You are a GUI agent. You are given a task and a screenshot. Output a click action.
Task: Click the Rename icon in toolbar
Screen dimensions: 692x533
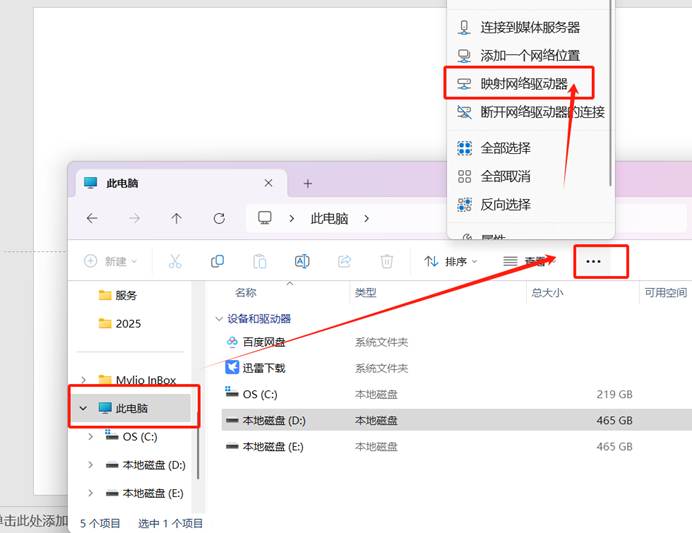tap(302, 261)
